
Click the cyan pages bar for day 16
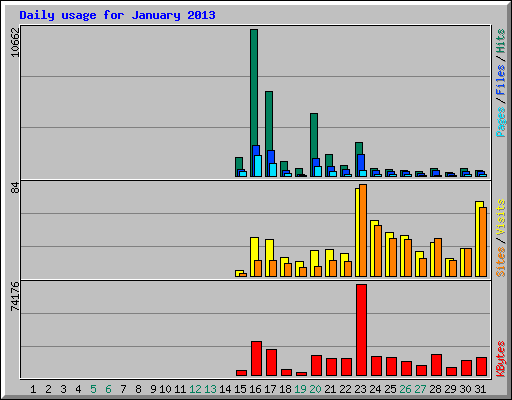pyautogui.click(x=258, y=166)
